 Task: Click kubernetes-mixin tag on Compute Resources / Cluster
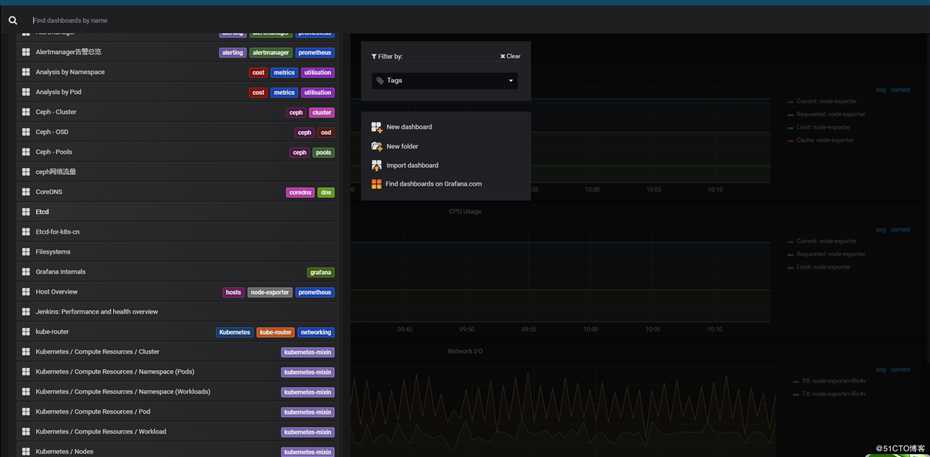pos(308,353)
